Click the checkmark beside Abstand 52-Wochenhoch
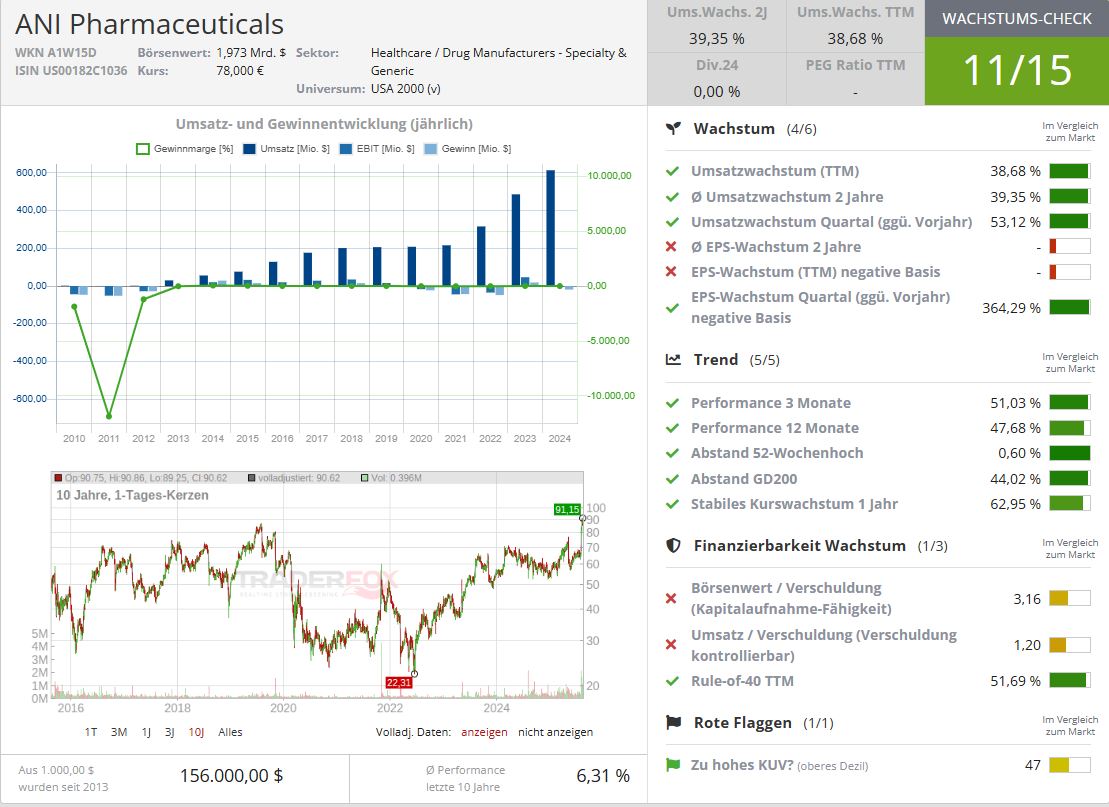 (x=672, y=453)
